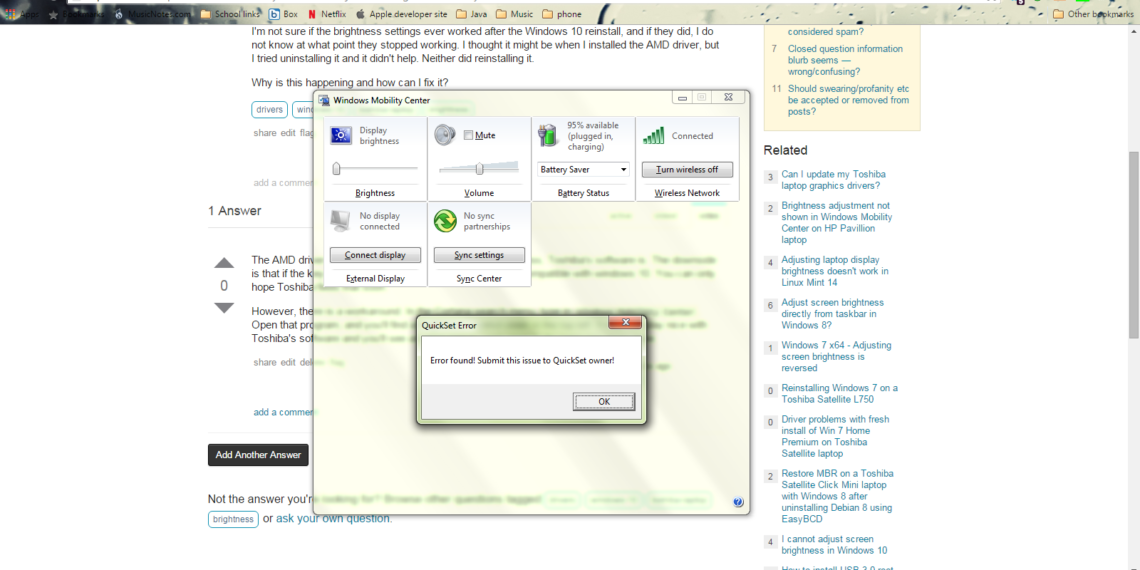Open the Box bookmark
Image resolution: width=1140 pixels, height=570 pixels.
coord(284,14)
